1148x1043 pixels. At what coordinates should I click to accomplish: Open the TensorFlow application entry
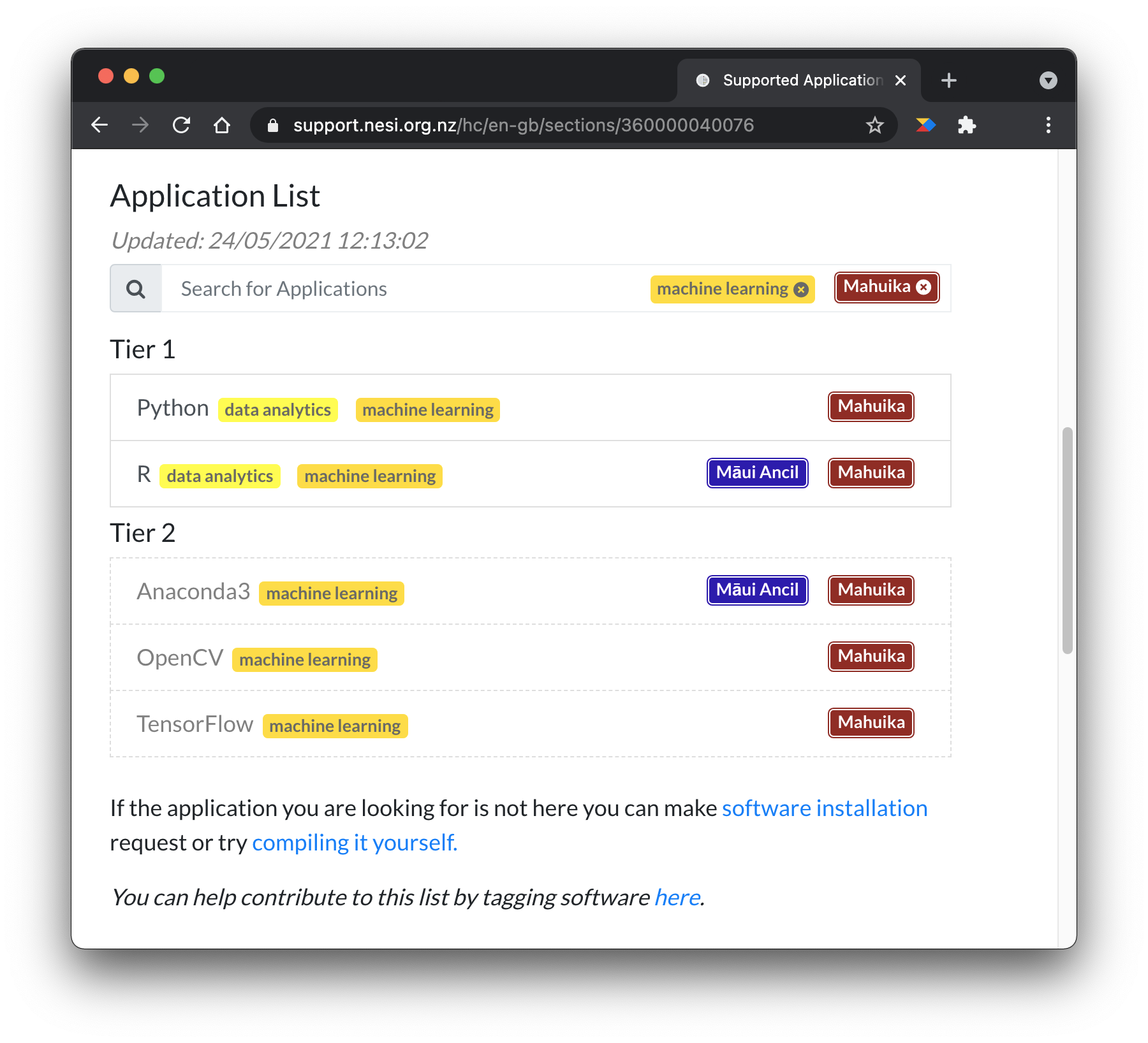tap(195, 724)
